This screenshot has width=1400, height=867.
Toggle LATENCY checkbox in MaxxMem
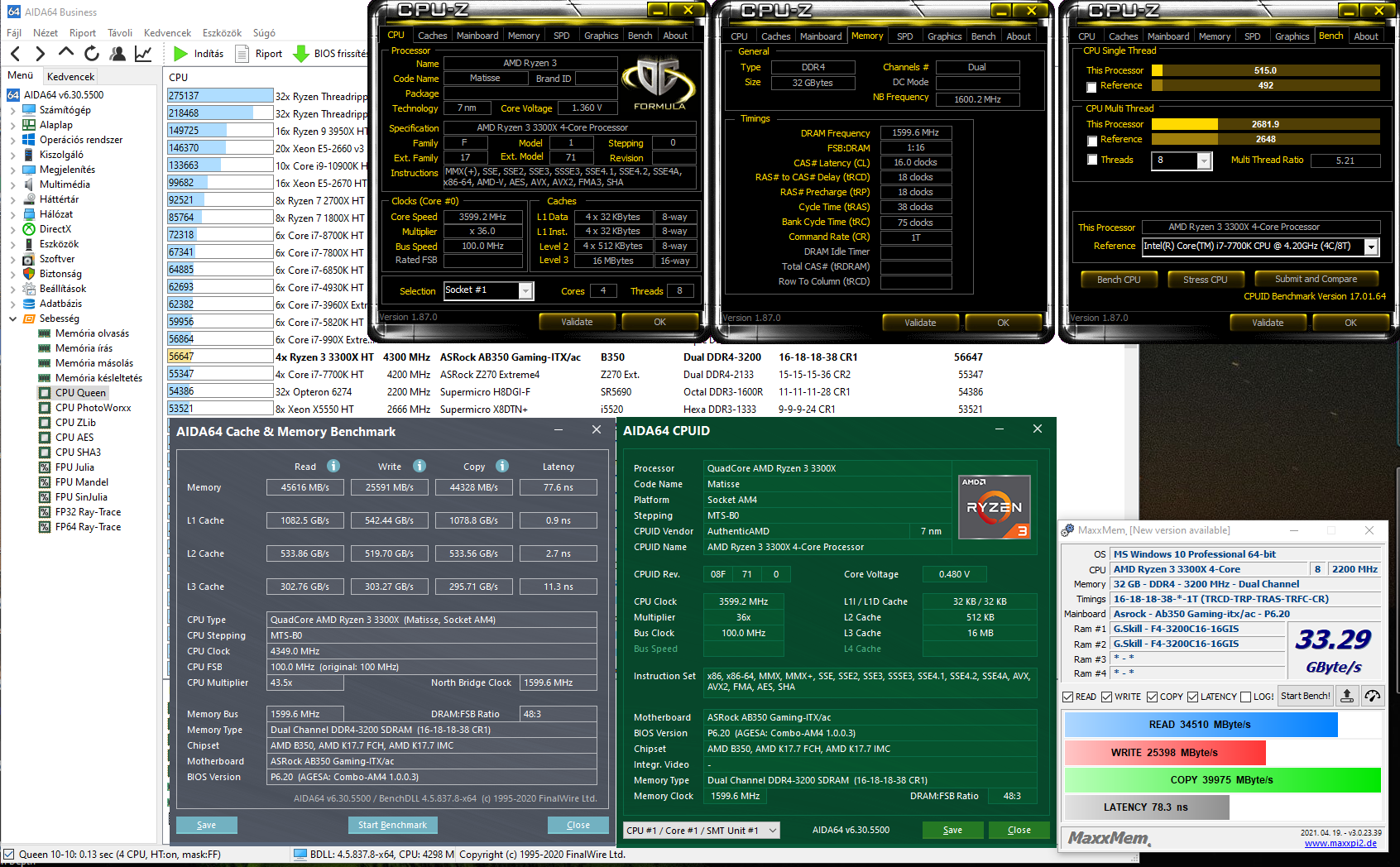tap(1192, 697)
